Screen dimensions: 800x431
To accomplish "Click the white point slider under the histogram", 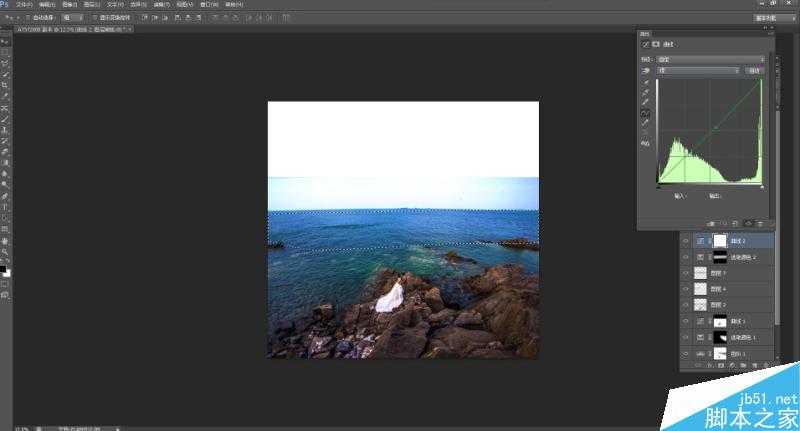I will point(760,186).
